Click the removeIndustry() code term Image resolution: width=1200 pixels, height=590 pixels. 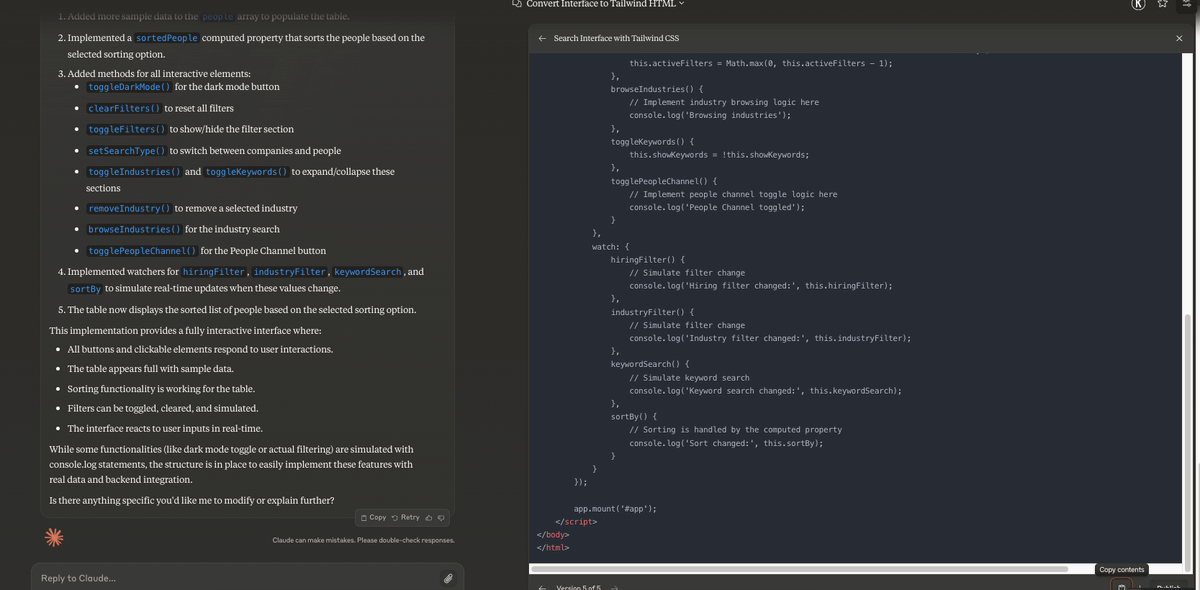[x=129, y=208]
